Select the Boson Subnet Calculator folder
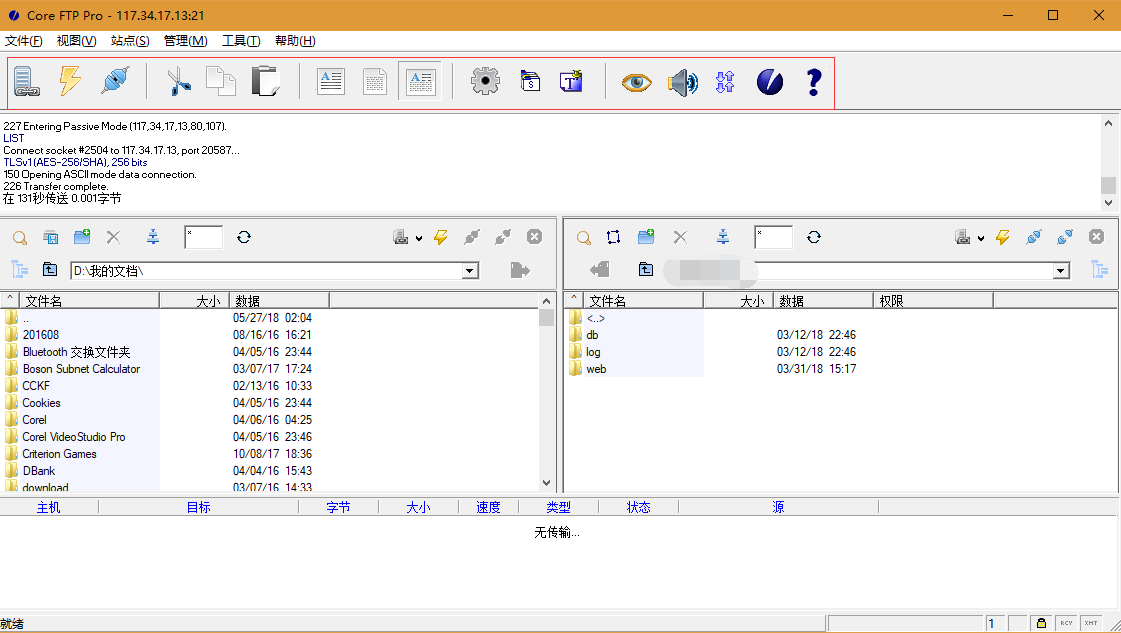This screenshot has width=1121, height=633. pyautogui.click(x=81, y=369)
